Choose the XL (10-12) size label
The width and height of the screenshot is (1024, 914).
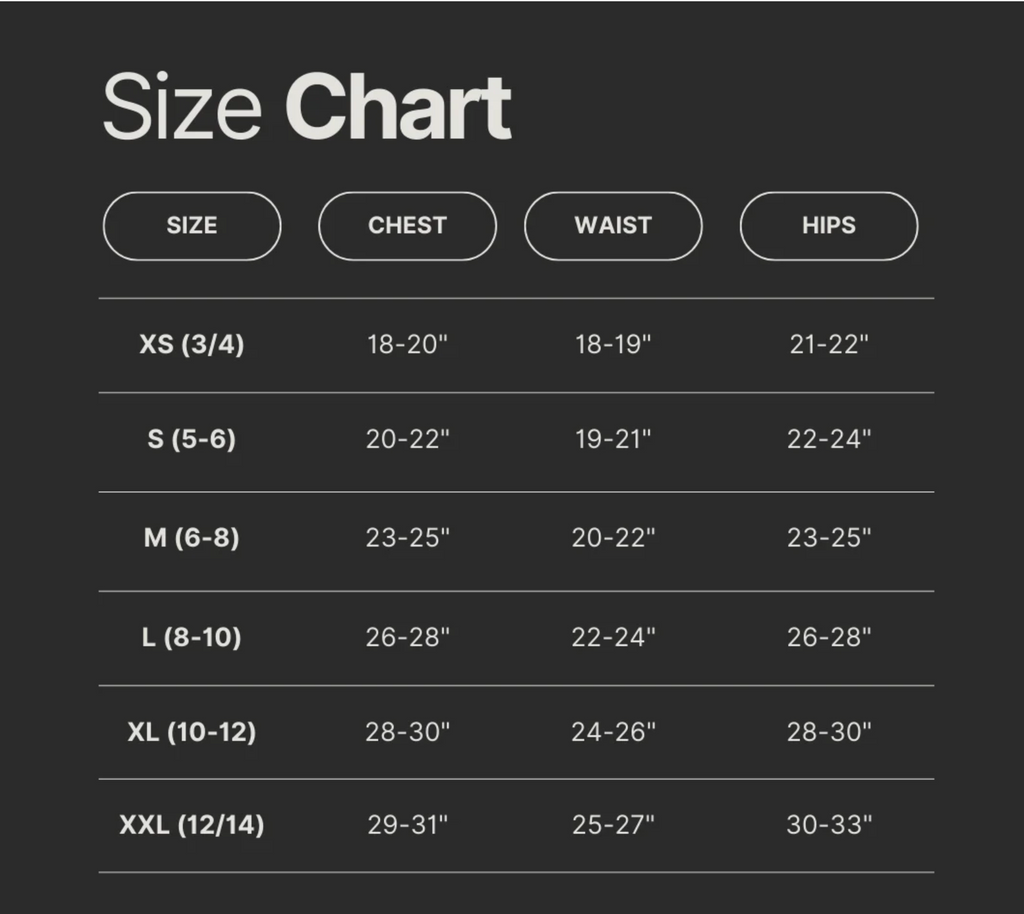pyautogui.click(x=192, y=732)
